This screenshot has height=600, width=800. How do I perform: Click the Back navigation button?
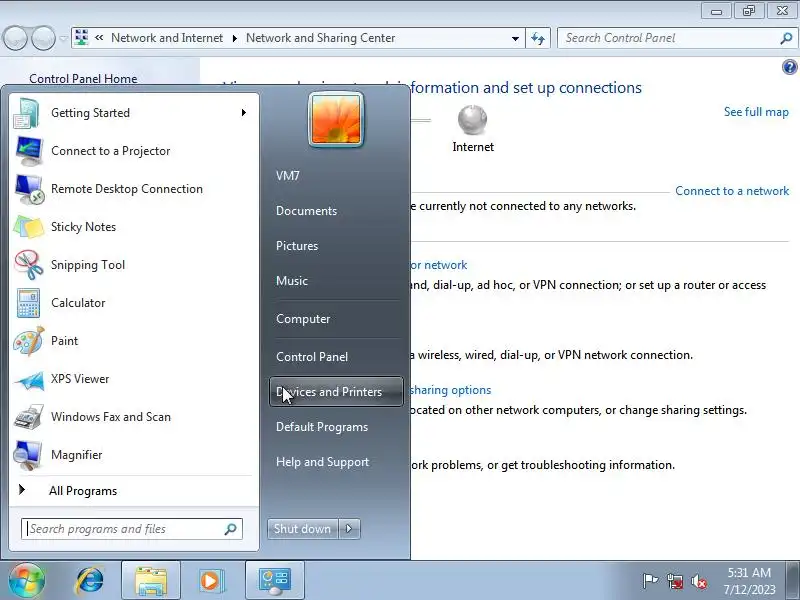[x=15, y=38]
